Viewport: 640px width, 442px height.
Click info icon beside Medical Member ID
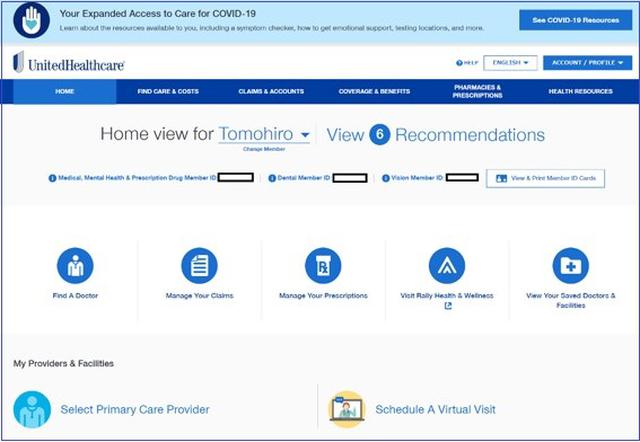(x=52, y=178)
